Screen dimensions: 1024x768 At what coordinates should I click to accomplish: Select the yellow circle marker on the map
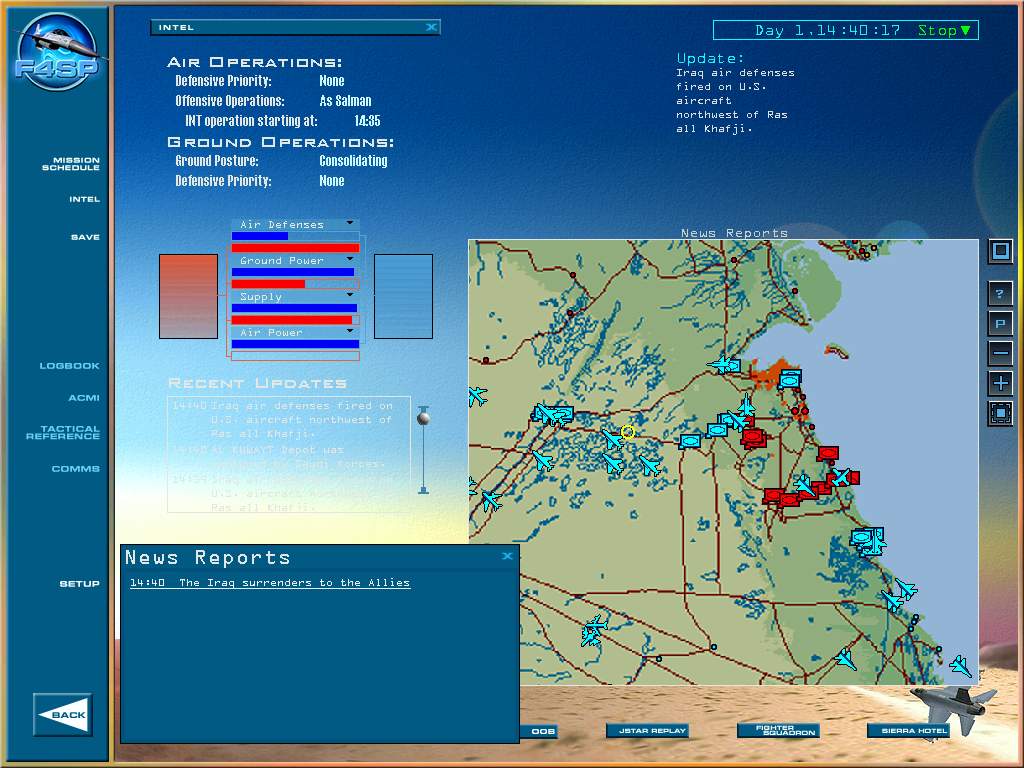click(628, 432)
